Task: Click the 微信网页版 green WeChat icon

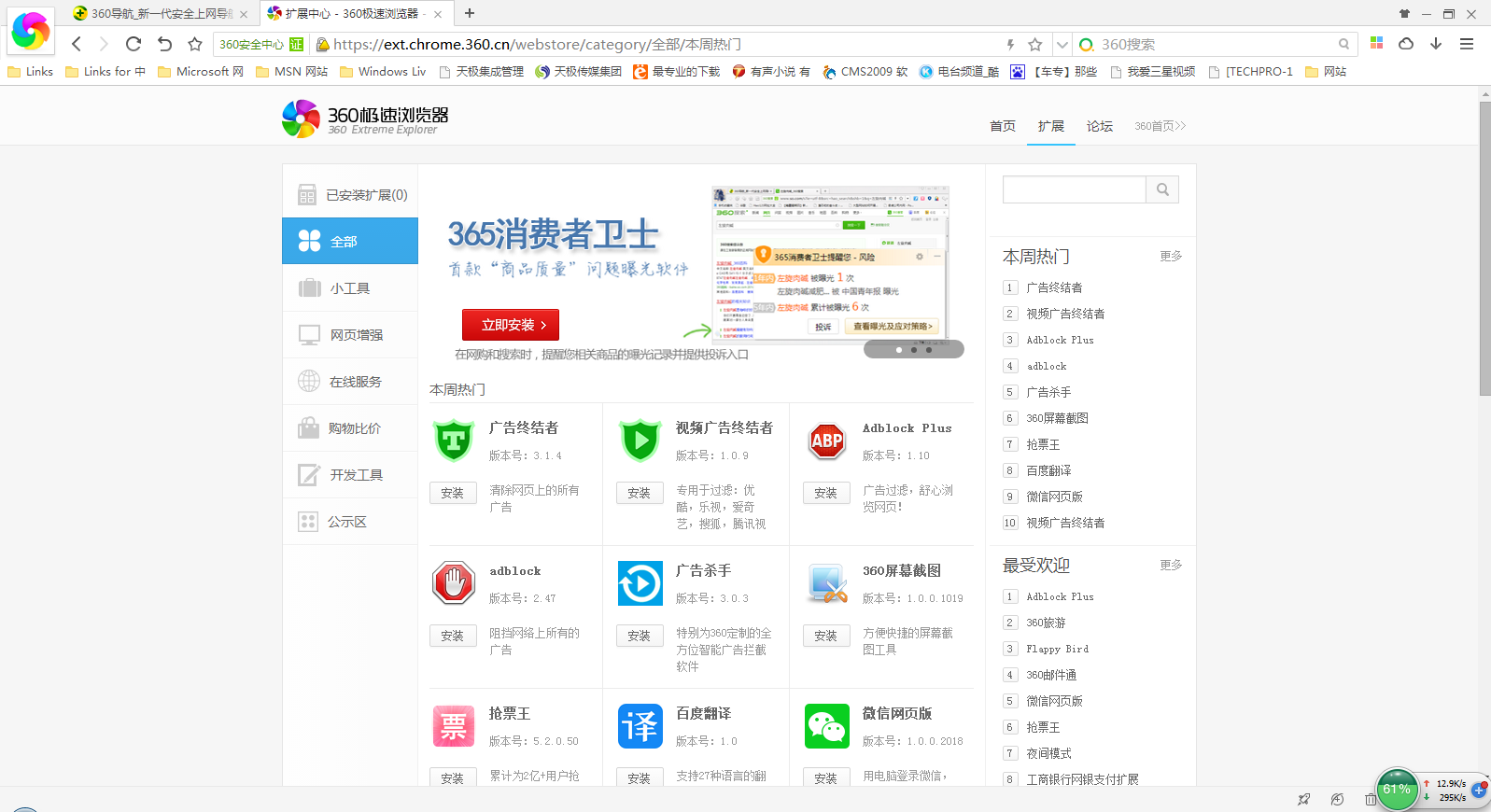Action: pyautogui.click(x=827, y=726)
